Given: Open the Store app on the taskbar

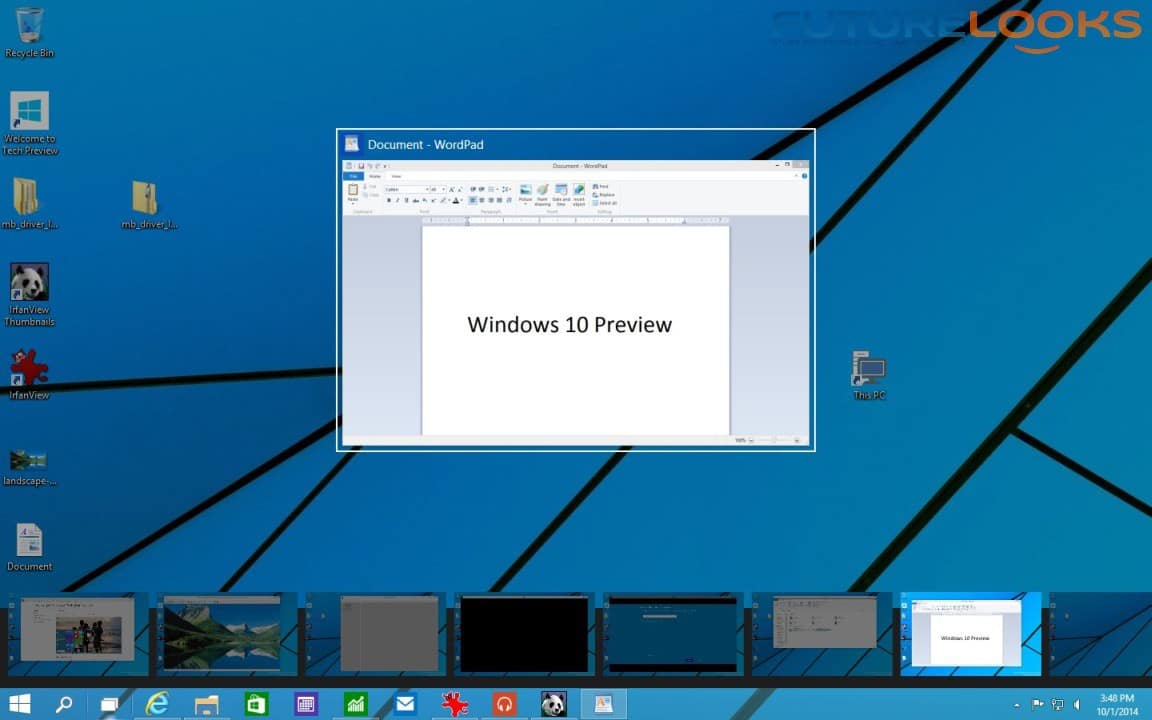Looking at the screenshot, I should [x=256, y=704].
